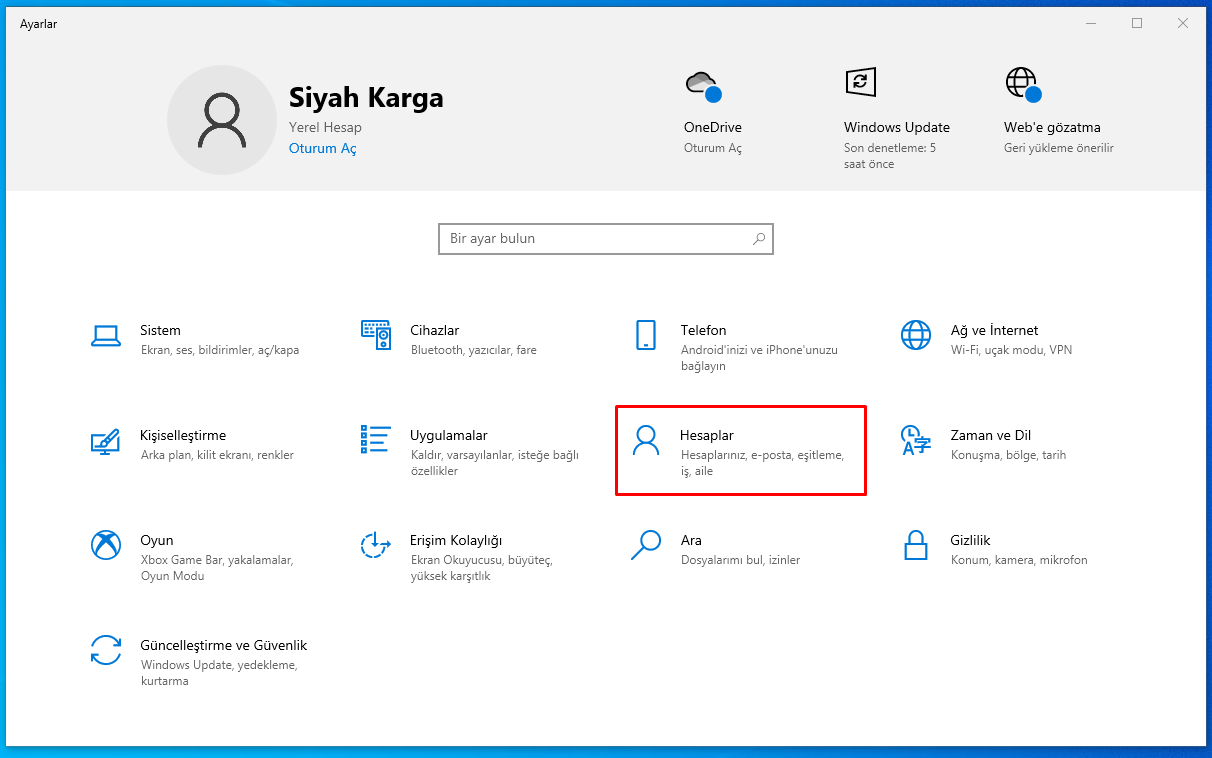This screenshot has height=758, width=1212.
Task: Select the Hesaplar person icon
Action: point(647,441)
